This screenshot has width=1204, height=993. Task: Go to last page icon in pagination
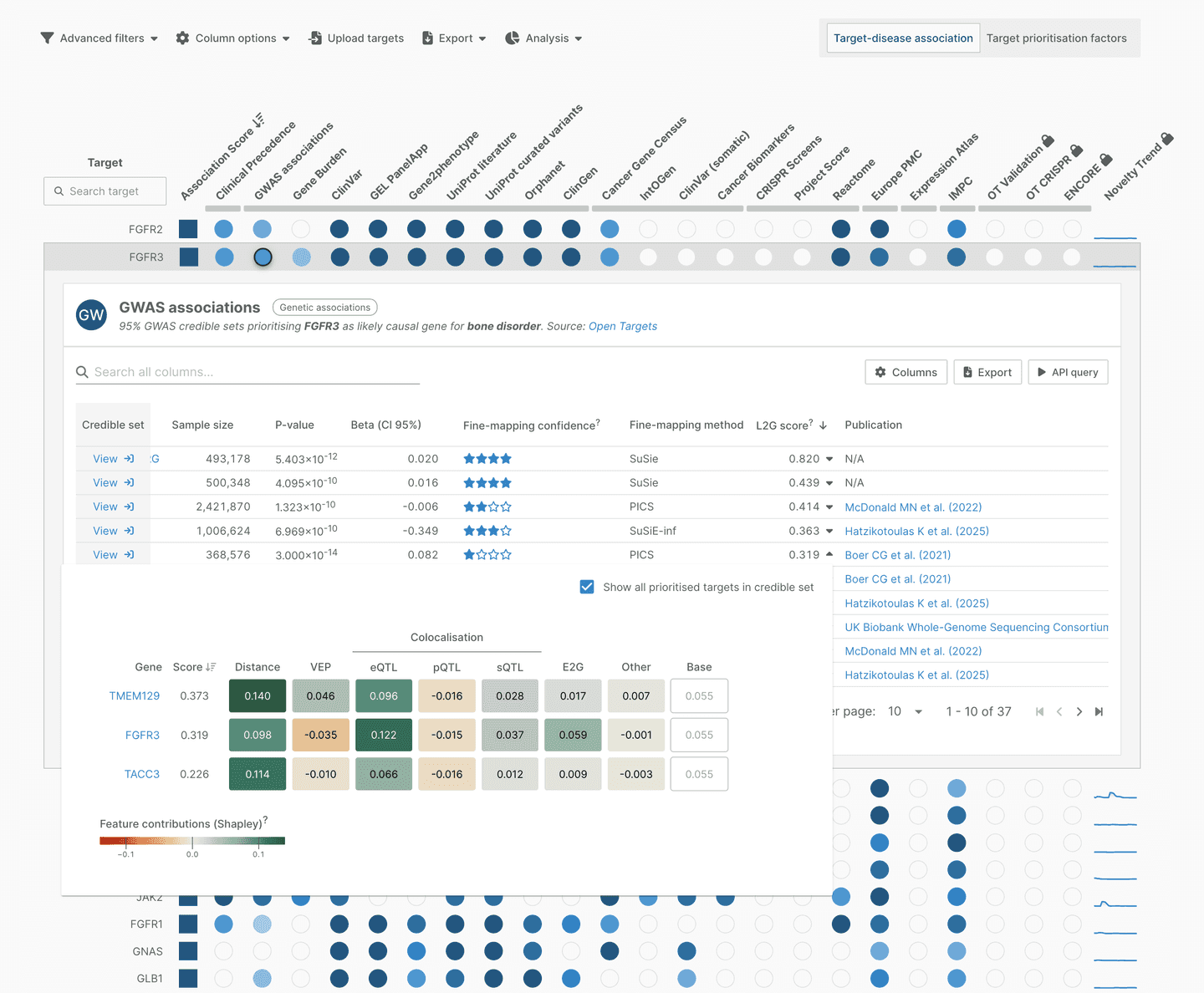click(1099, 712)
